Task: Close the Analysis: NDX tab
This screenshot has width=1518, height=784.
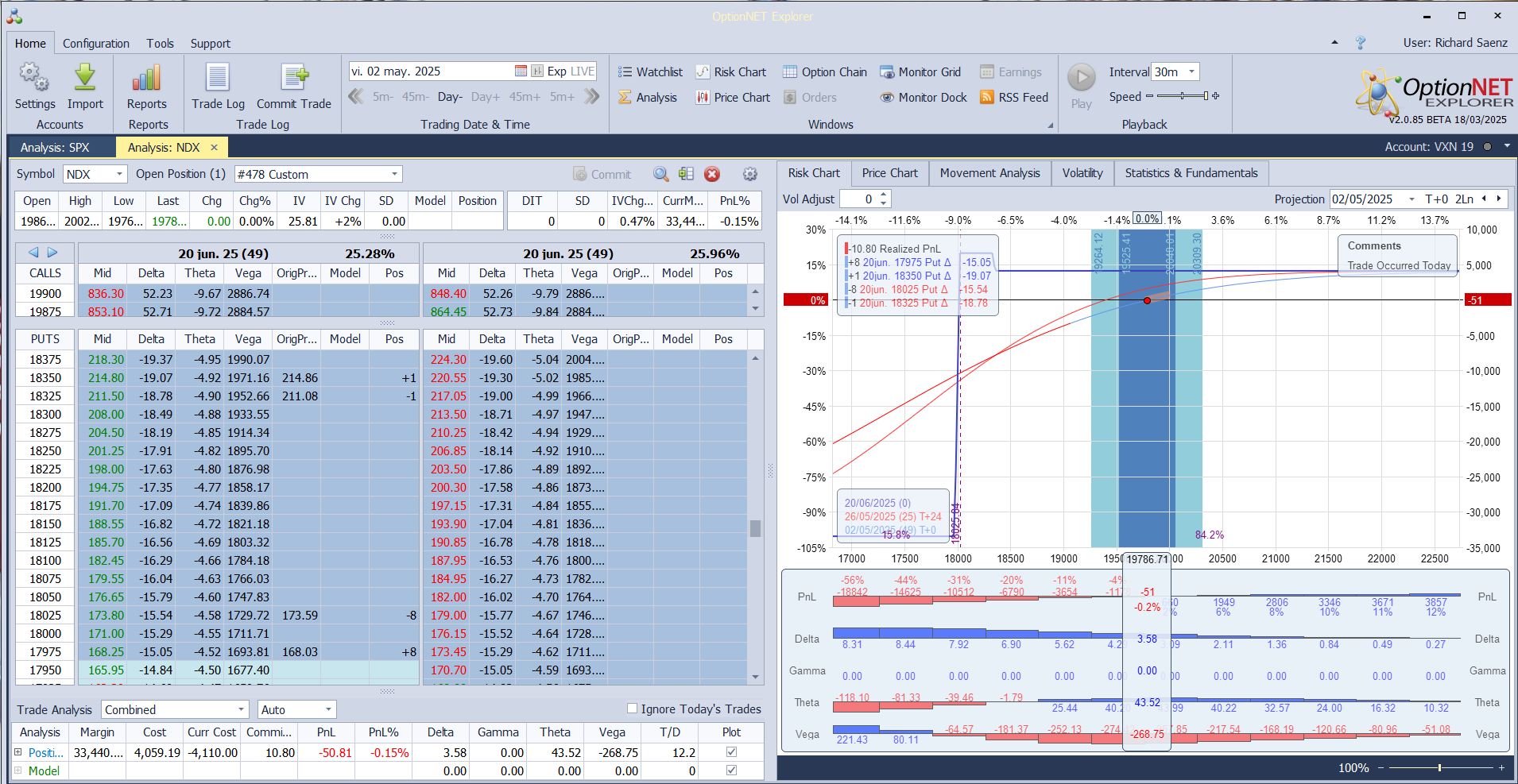Action: [214, 147]
